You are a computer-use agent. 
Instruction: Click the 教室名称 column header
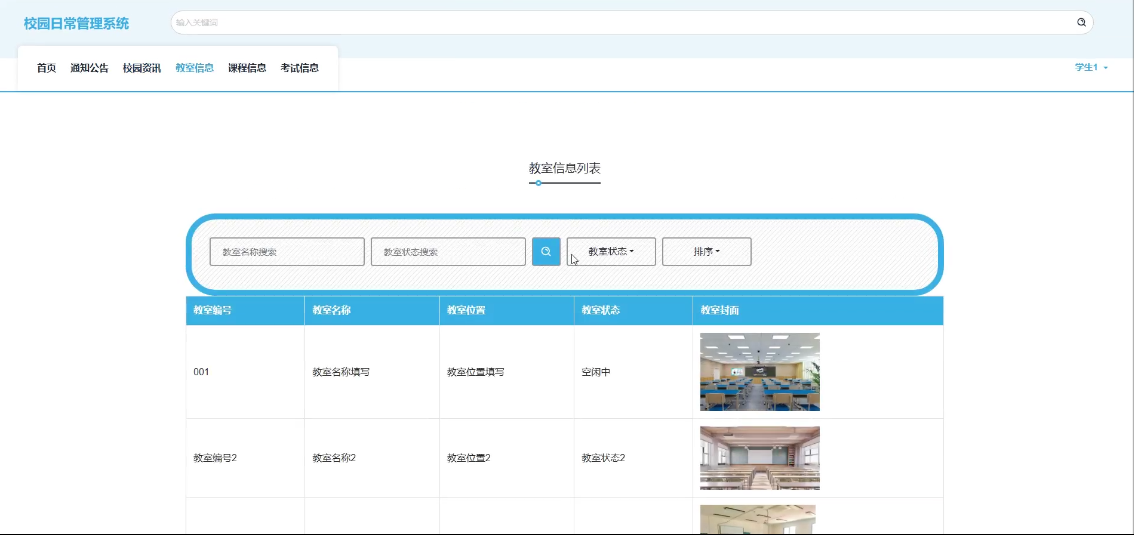[372, 310]
